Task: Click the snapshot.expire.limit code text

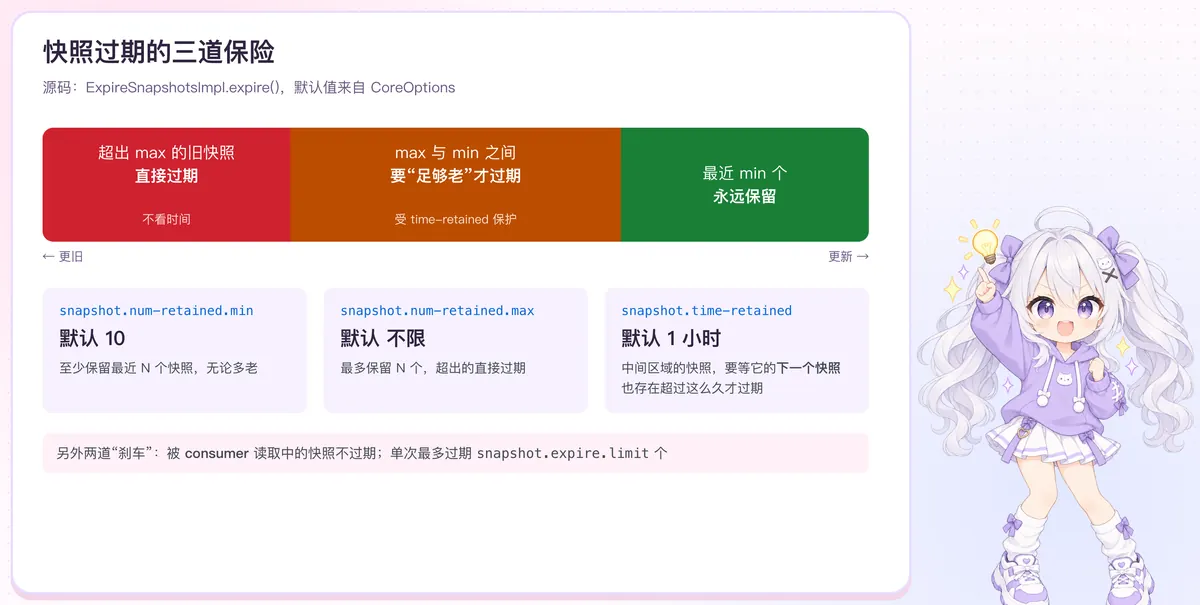Action: coord(563,453)
